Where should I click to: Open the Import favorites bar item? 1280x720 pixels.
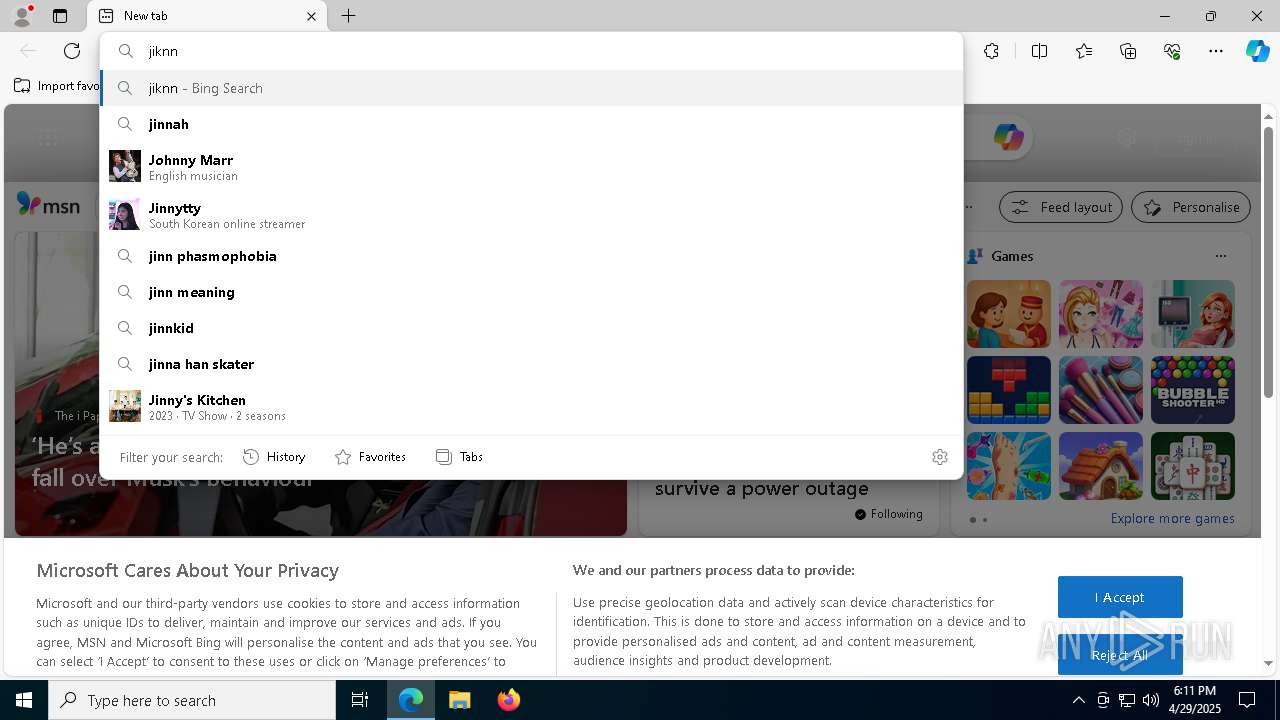(57, 86)
